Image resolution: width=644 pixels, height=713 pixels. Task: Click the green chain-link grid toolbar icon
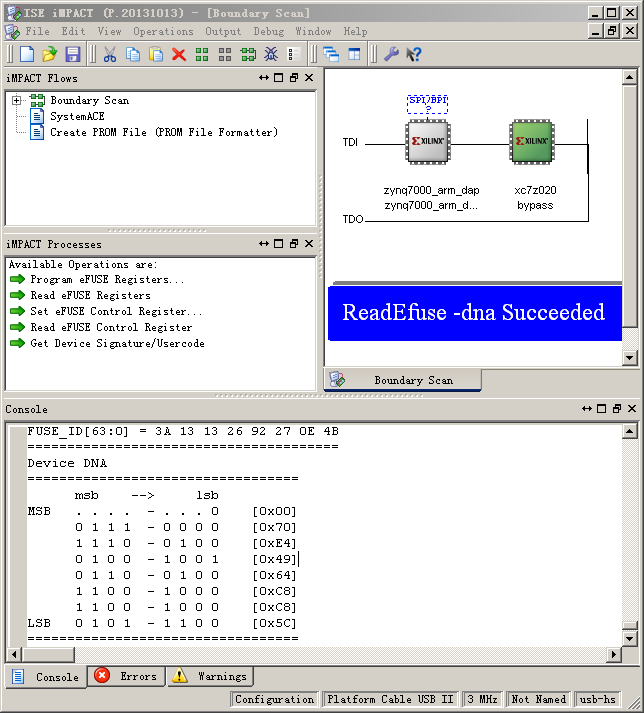pos(248,54)
